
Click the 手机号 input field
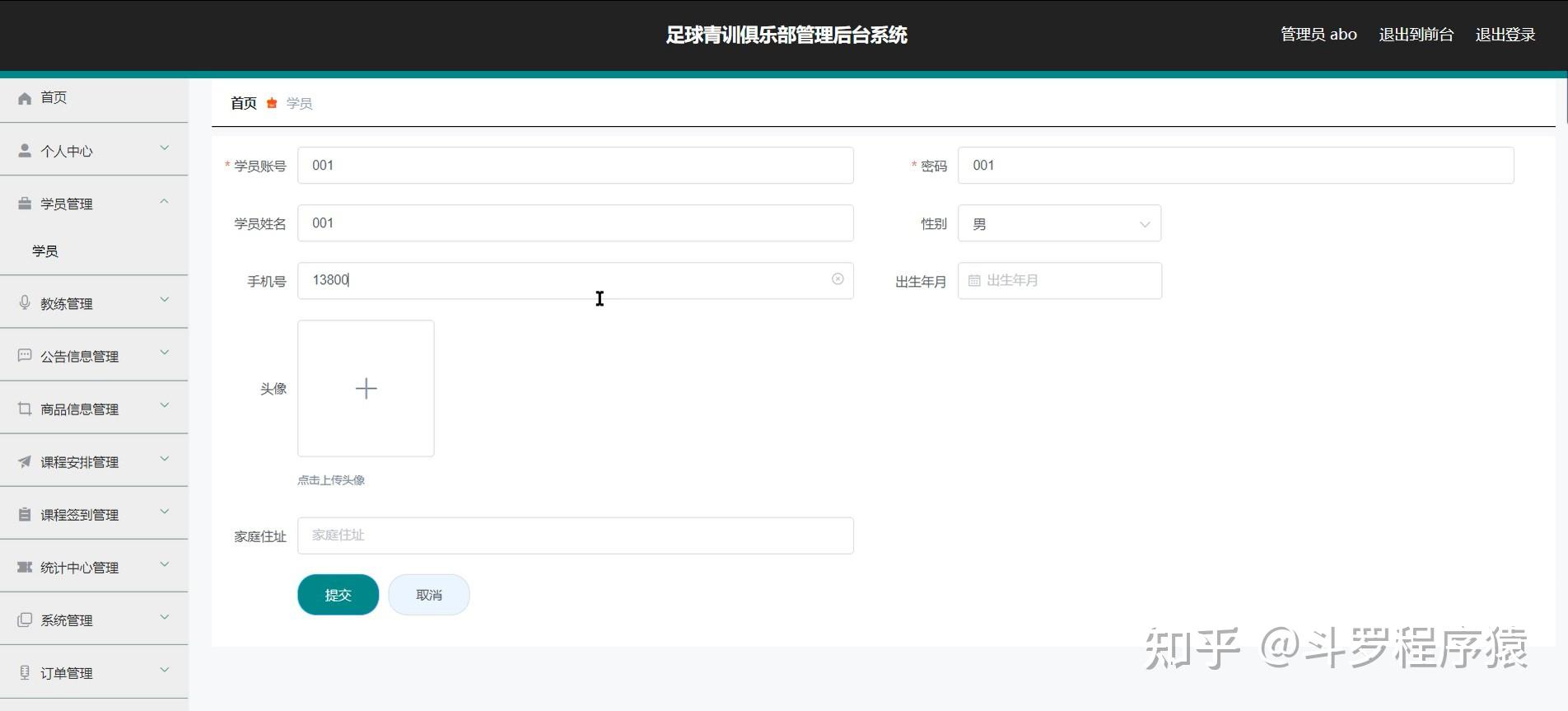576,281
